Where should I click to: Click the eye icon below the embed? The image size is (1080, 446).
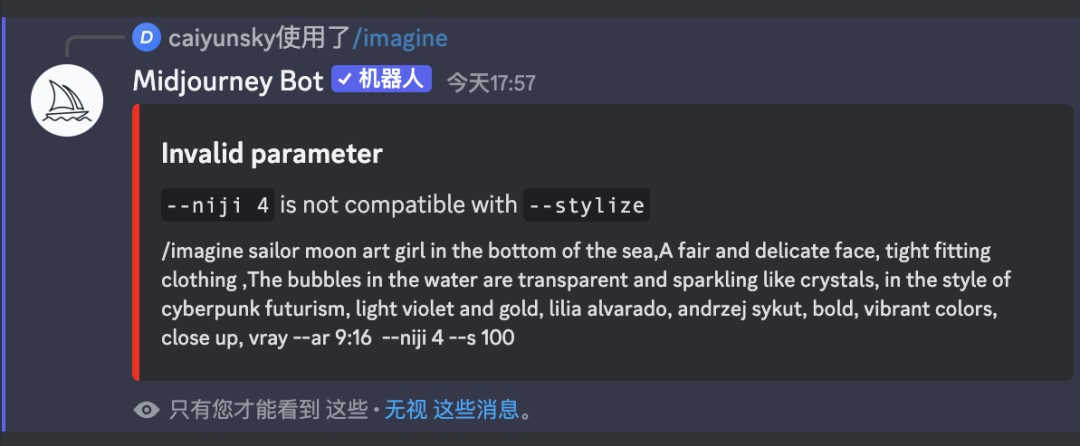coord(147,410)
